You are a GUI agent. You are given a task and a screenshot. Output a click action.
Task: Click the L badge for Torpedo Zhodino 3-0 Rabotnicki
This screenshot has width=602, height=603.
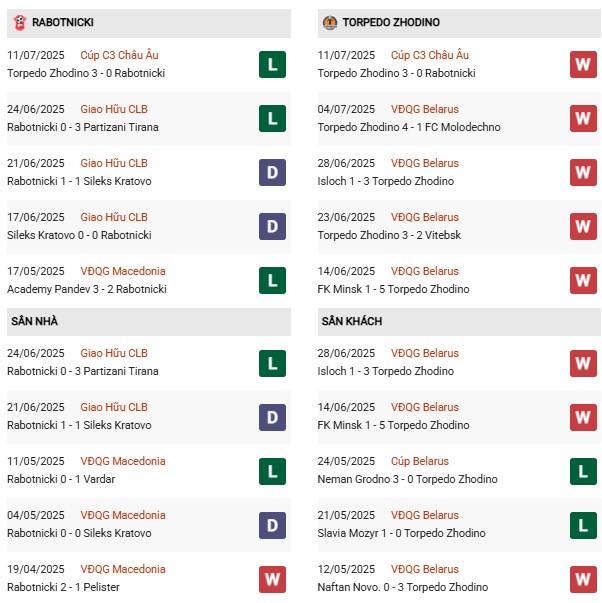tap(272, 65)
